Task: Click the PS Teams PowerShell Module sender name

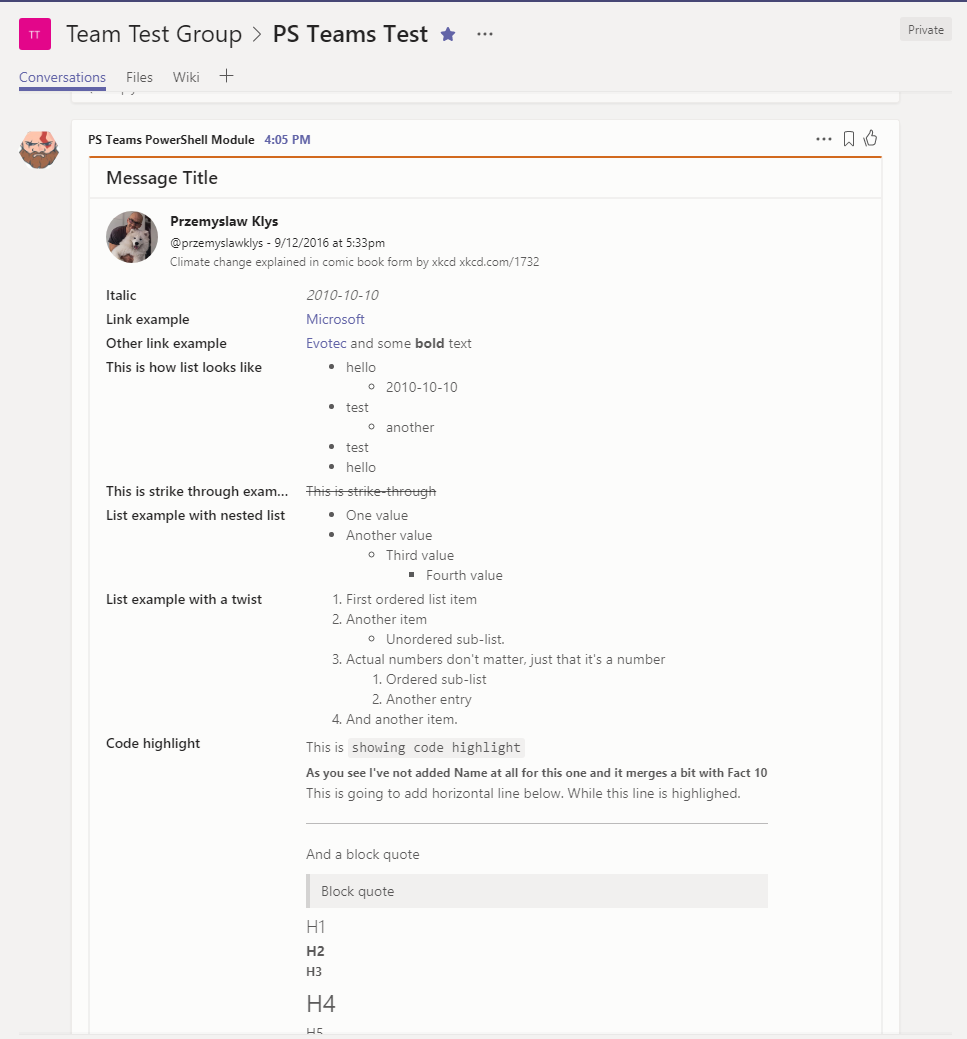Action: click(x=171, y=140)
